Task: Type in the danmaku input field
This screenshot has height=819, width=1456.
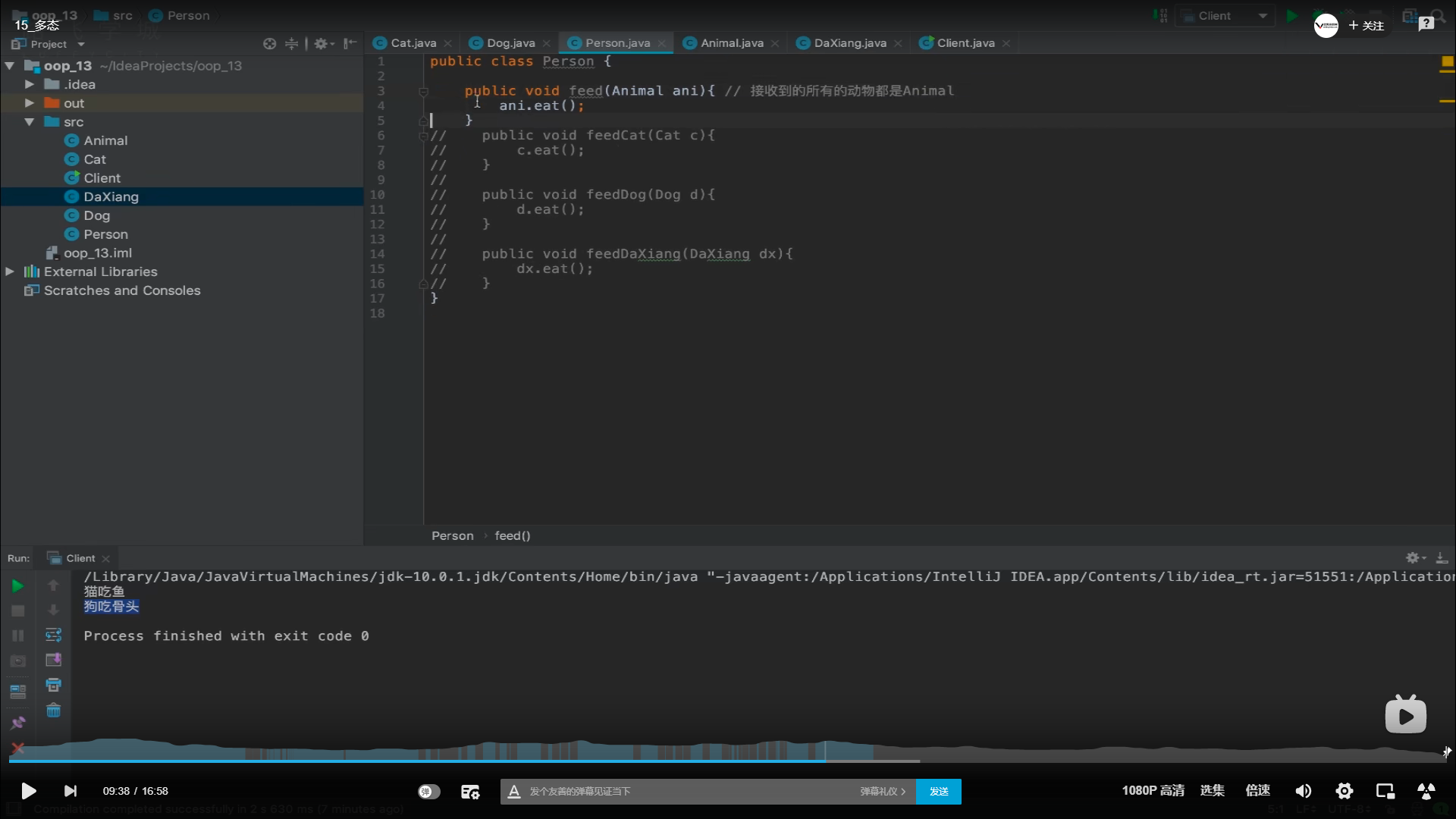Action: (x=682, y=791)
